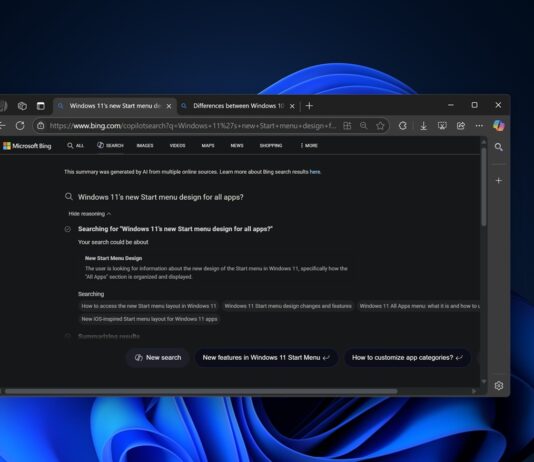Select the ALL search category
Image resolution: width=534 pixels, height=462 pixels.
tap(75, 146)
